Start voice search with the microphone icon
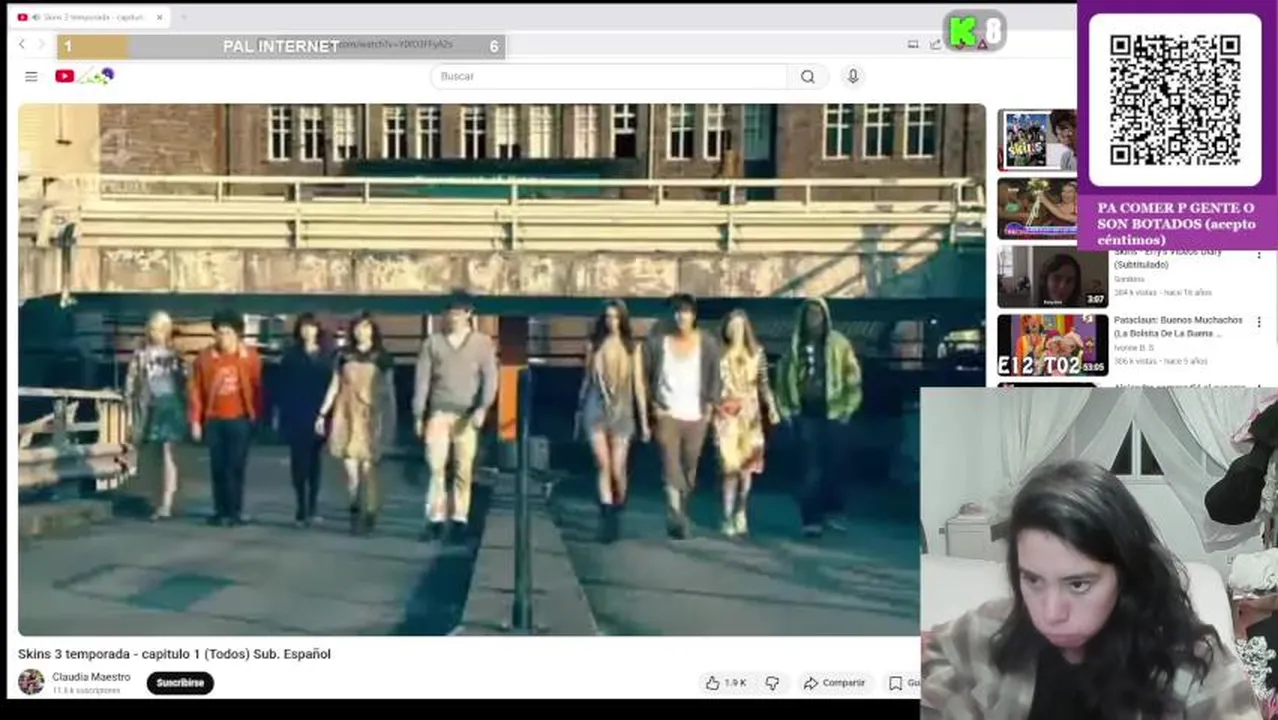1278x720 pixels. tap(853, 76)
